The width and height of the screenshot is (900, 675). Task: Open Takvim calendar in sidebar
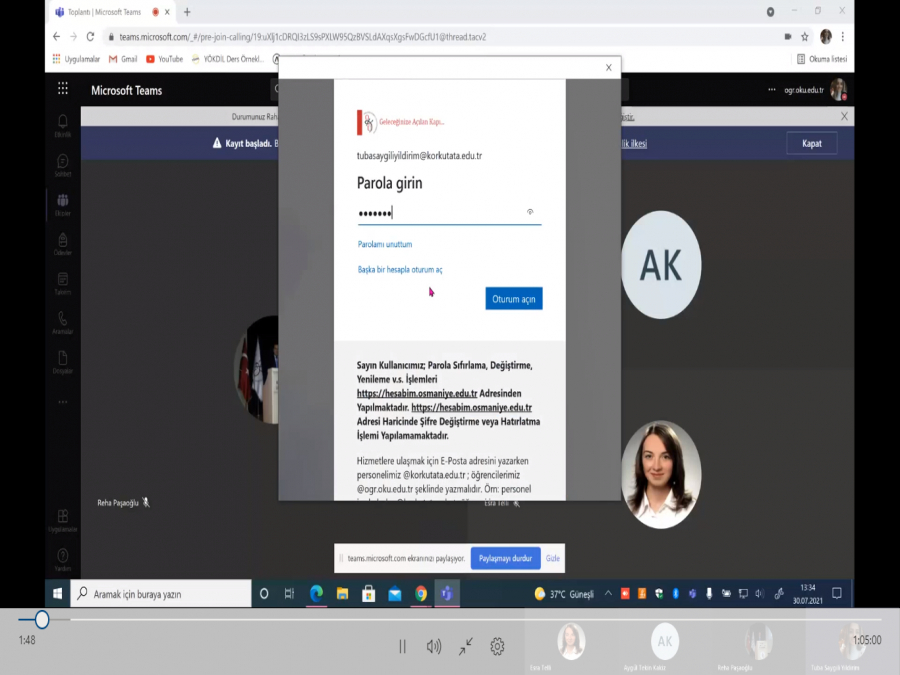click(63, 284)
